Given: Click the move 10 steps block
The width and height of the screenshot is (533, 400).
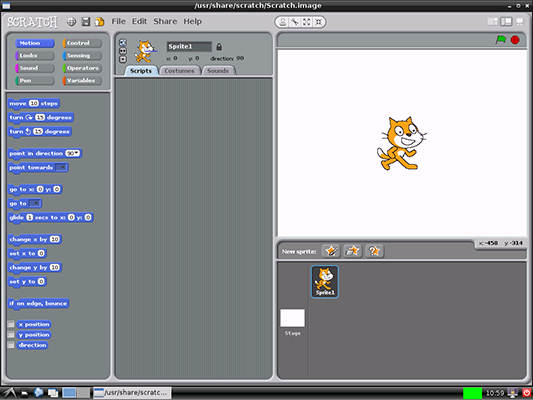Looking at the screenshot, I should [x=34, y=103].
